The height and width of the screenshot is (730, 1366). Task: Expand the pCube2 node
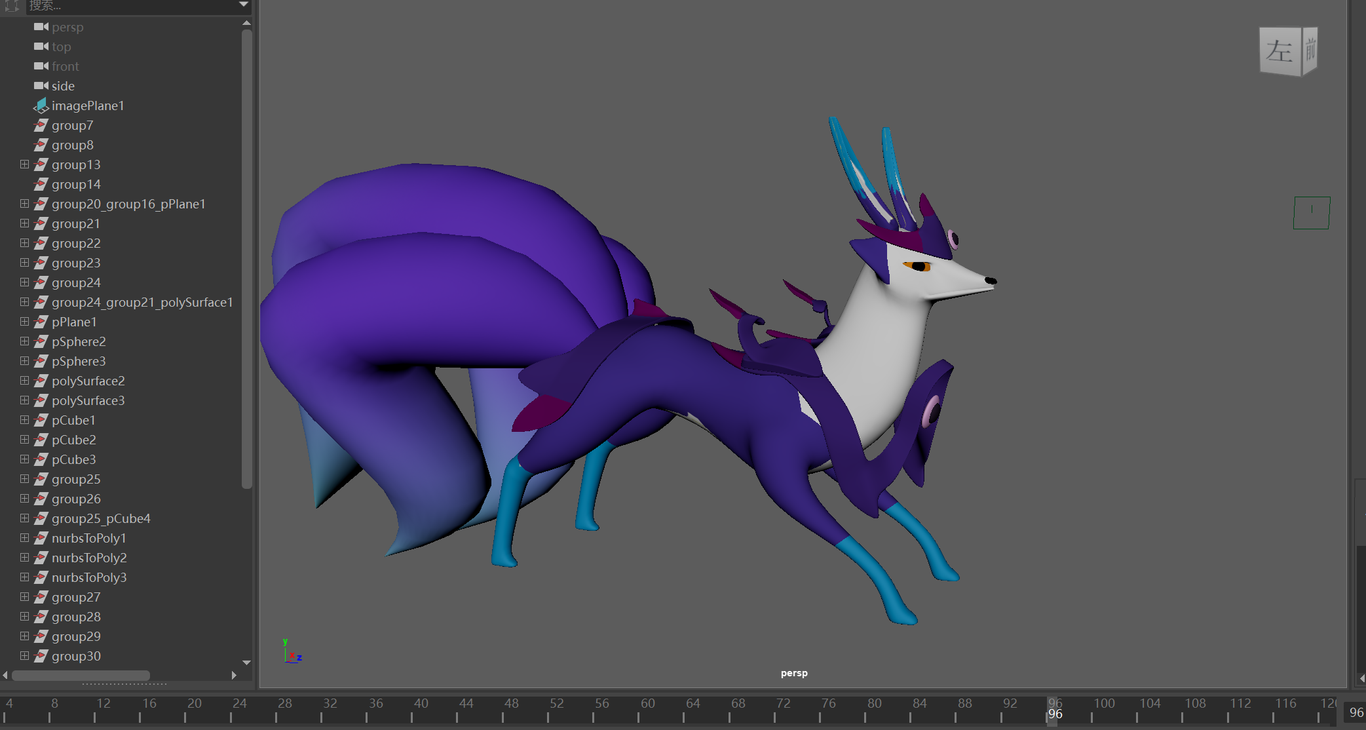coord(24,440)
